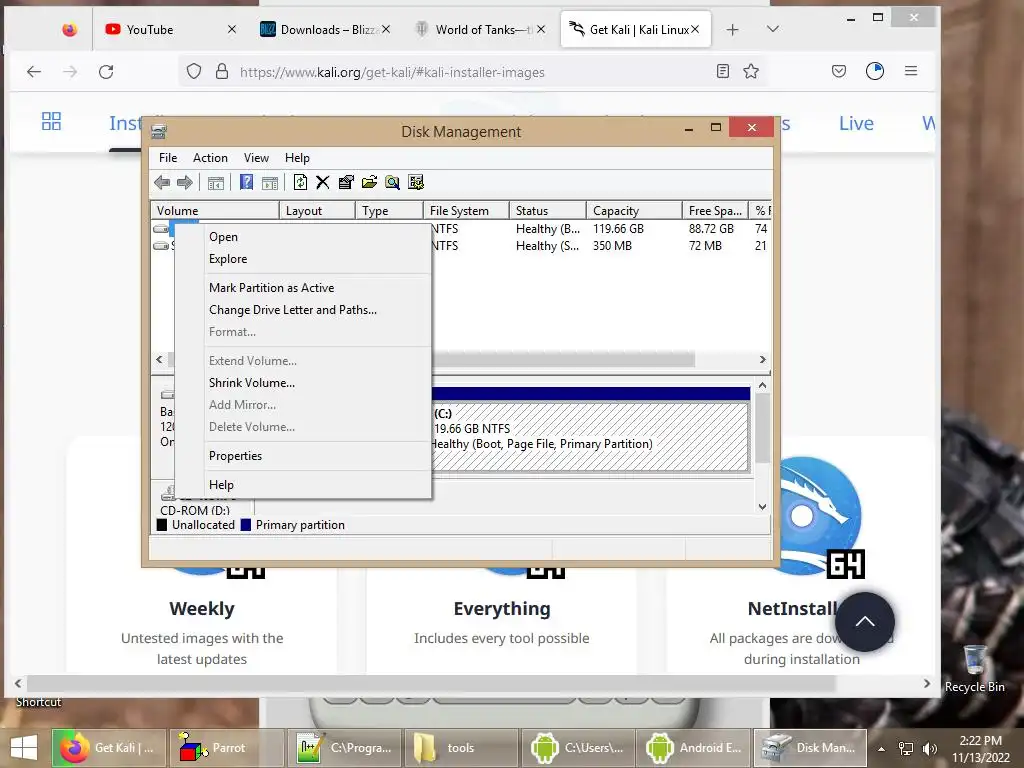Open Firefox hamburger application menu
Screen dimensions: 1024x768
911,71
